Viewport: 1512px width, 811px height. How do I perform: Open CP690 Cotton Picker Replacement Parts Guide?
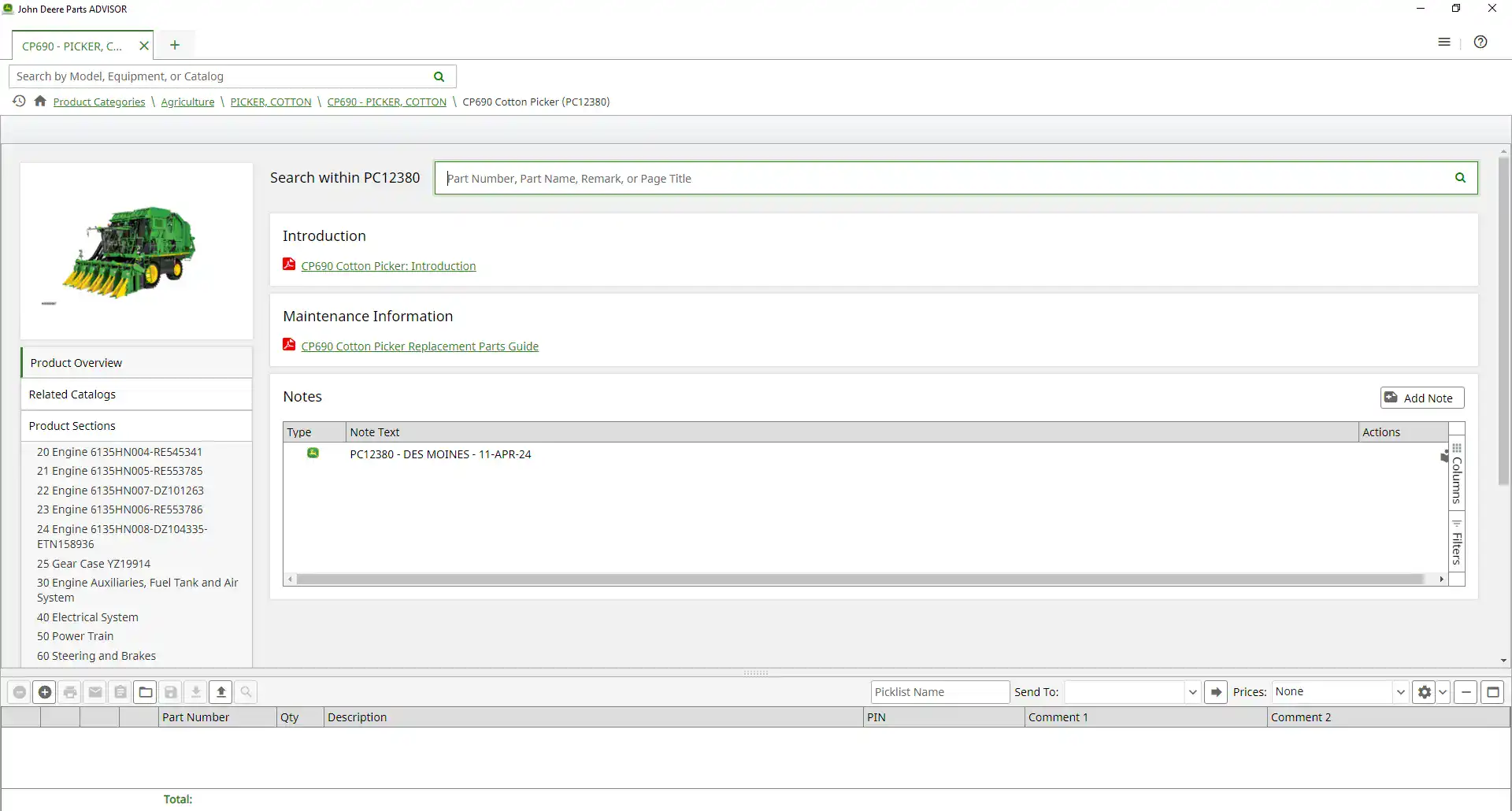420,346
